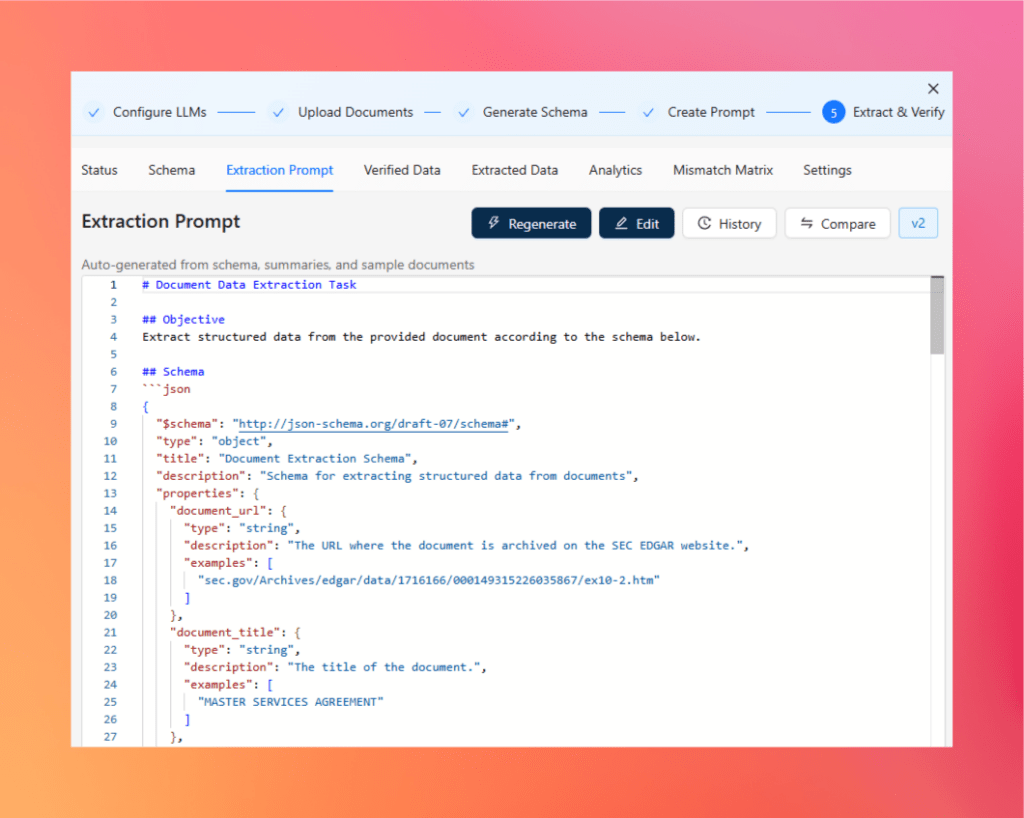Image resolution: width=1024 pixels, height=818 pixels.
Task: Open the json-schema.org draft-07 link
Action: tap(373, 424)
